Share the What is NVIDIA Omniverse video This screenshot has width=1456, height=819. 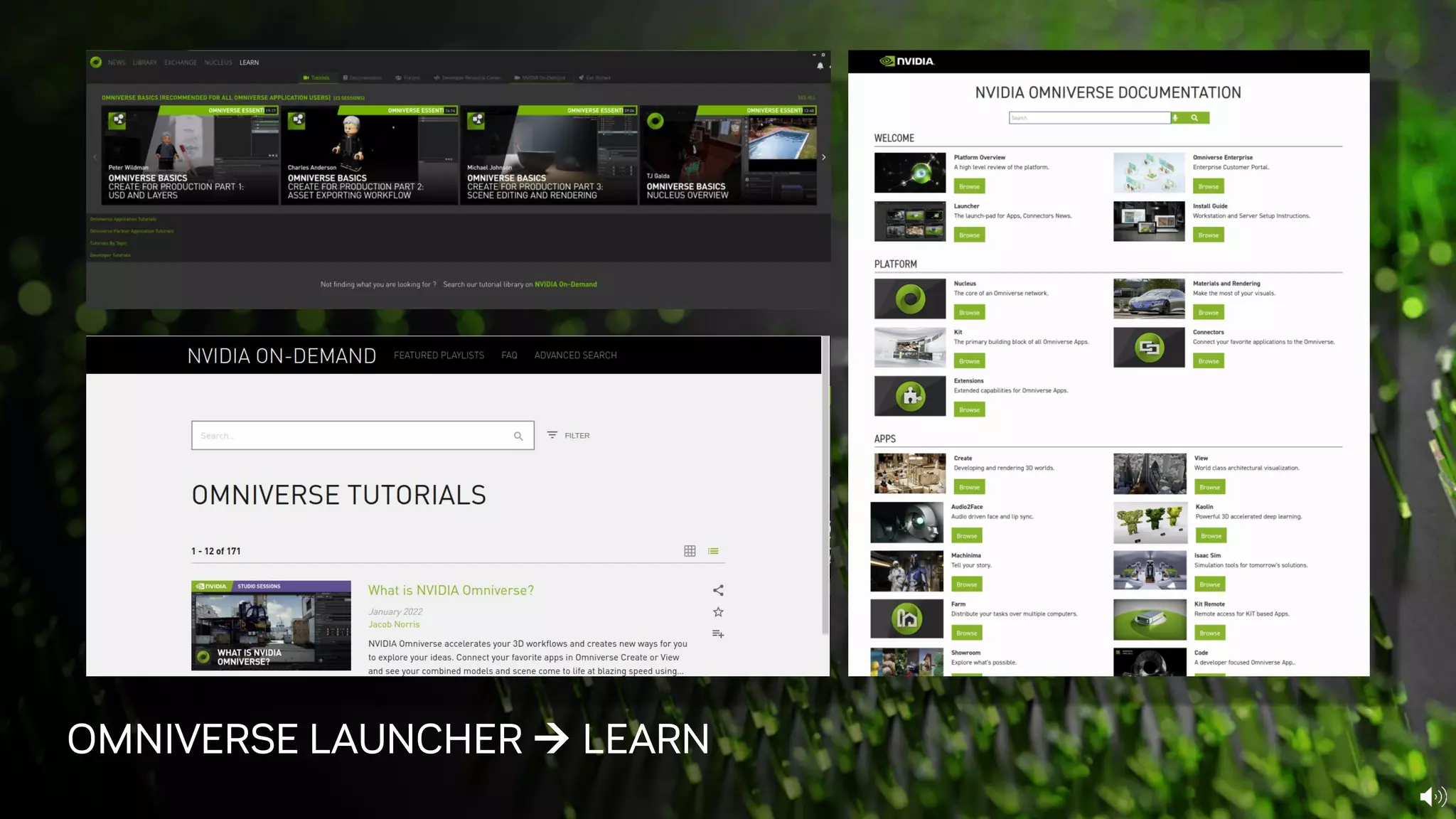pyautogui.click(x=718, y=590)
